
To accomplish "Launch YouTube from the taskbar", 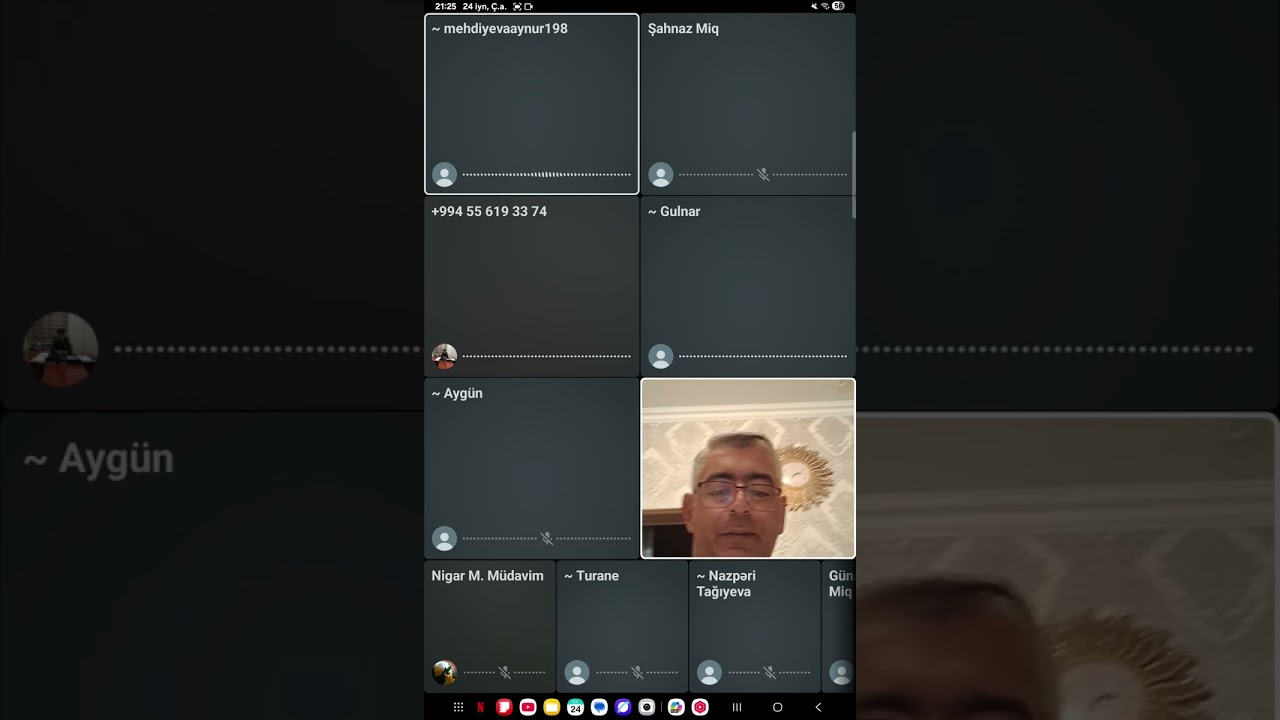I will click(528, 707).
